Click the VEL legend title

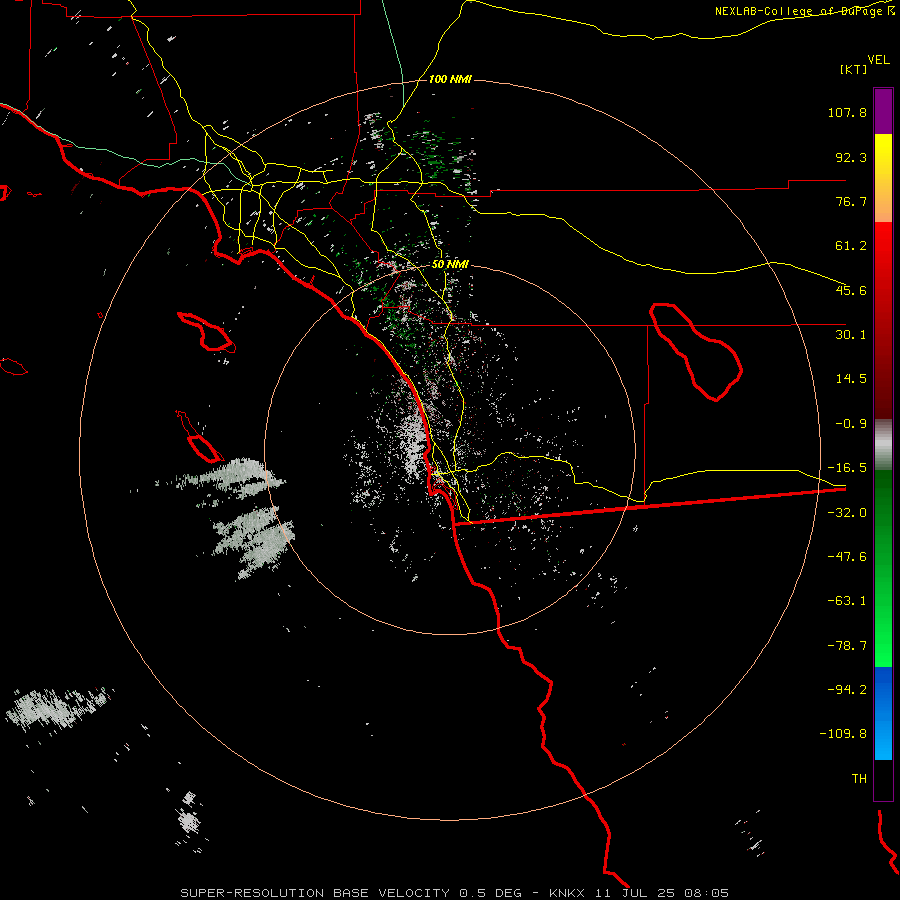click(878, 60)
